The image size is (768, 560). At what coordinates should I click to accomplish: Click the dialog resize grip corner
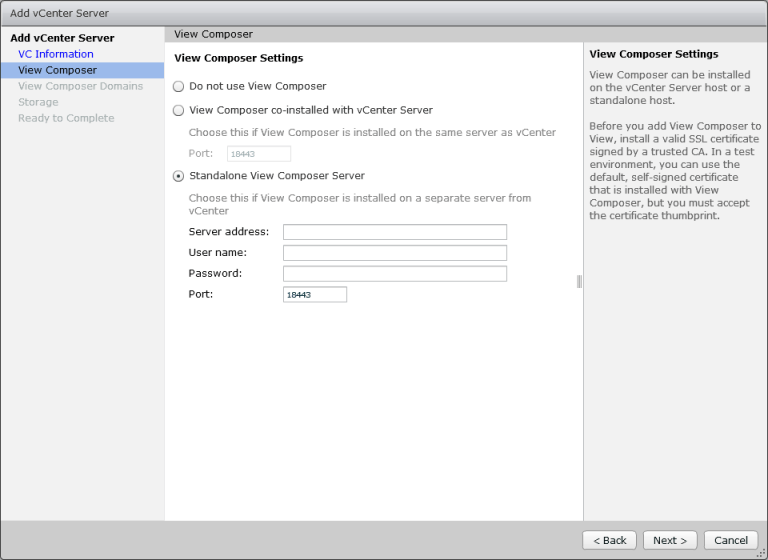(762, 554)
